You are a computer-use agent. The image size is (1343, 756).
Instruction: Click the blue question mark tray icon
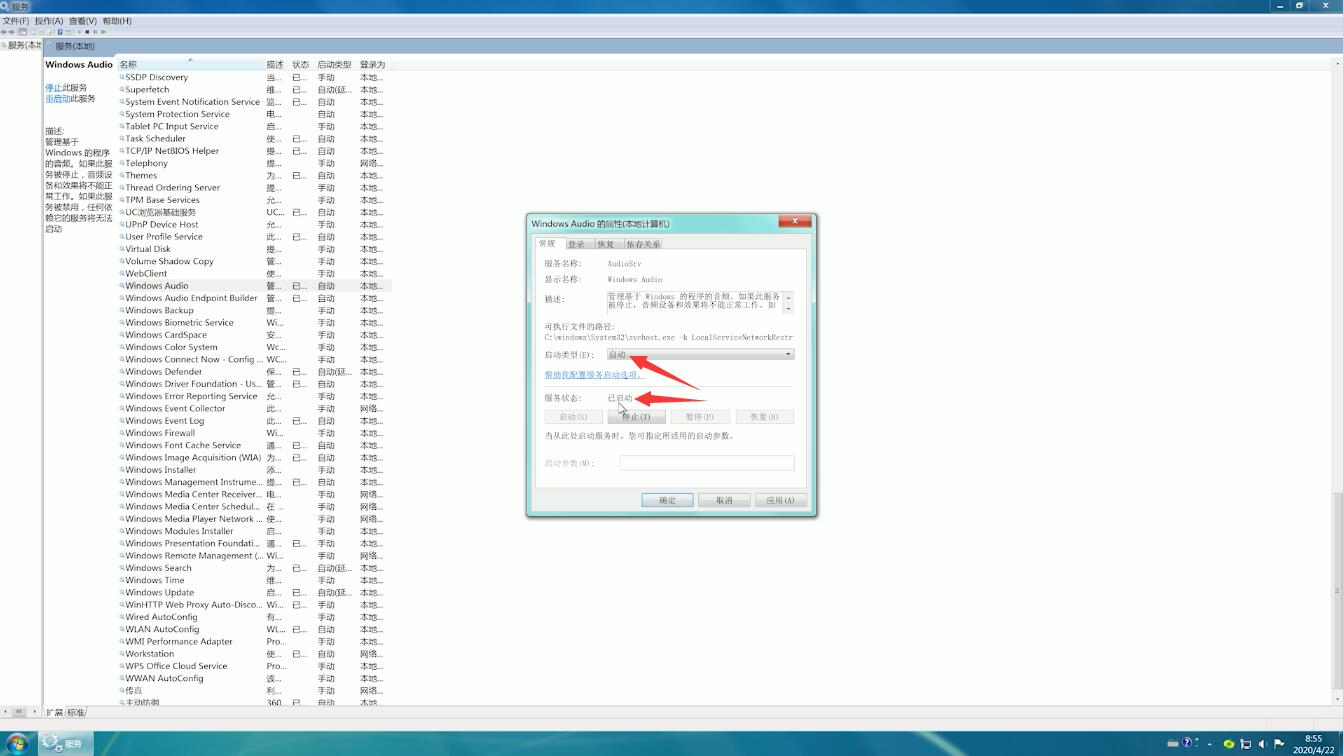click(x=1187, y=743)
